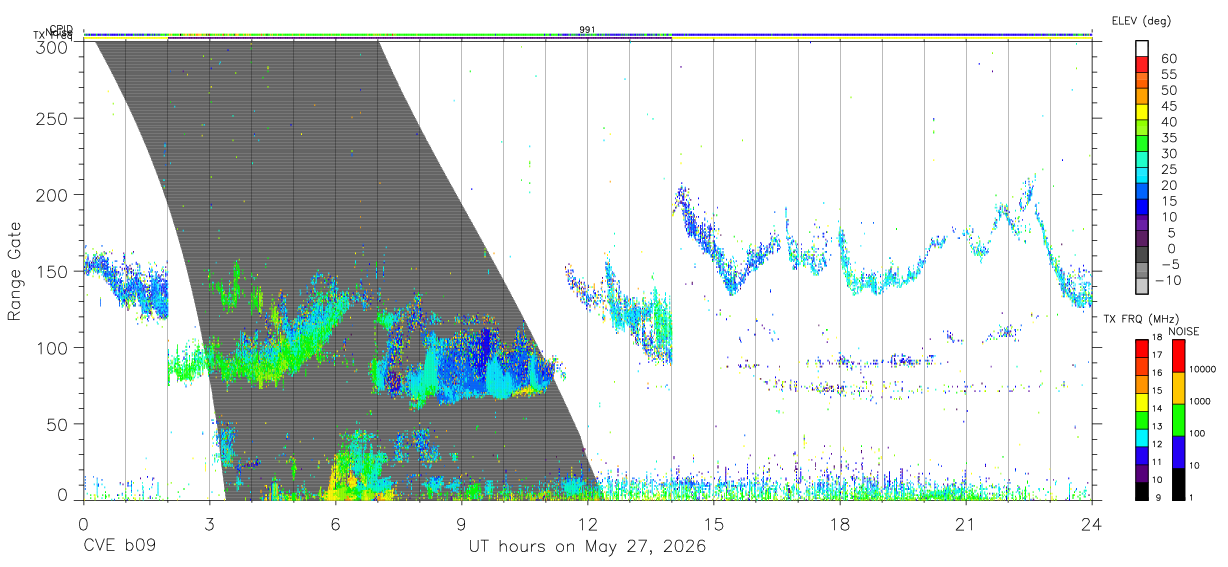
Task: Click the '21' tick on UT hours axis
Action: tap(966, 524)
